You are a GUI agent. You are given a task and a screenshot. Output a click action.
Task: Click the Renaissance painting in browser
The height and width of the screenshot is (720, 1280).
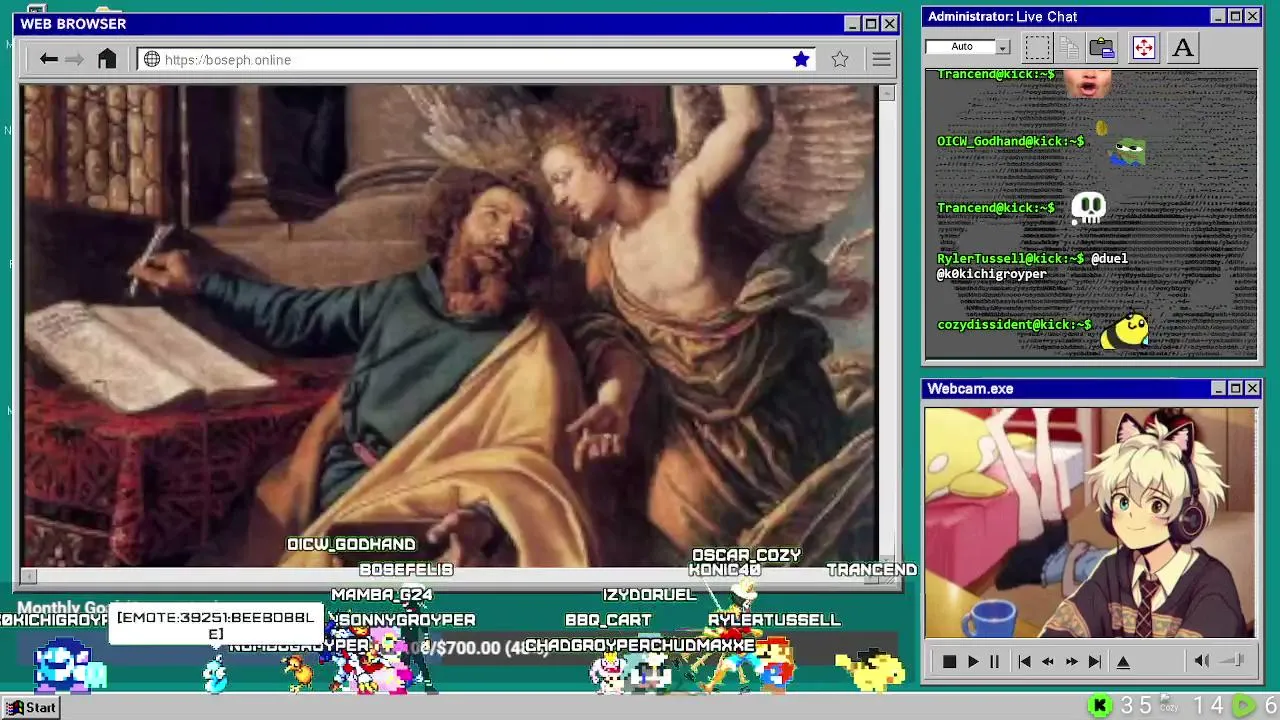(x=449, y=326)
